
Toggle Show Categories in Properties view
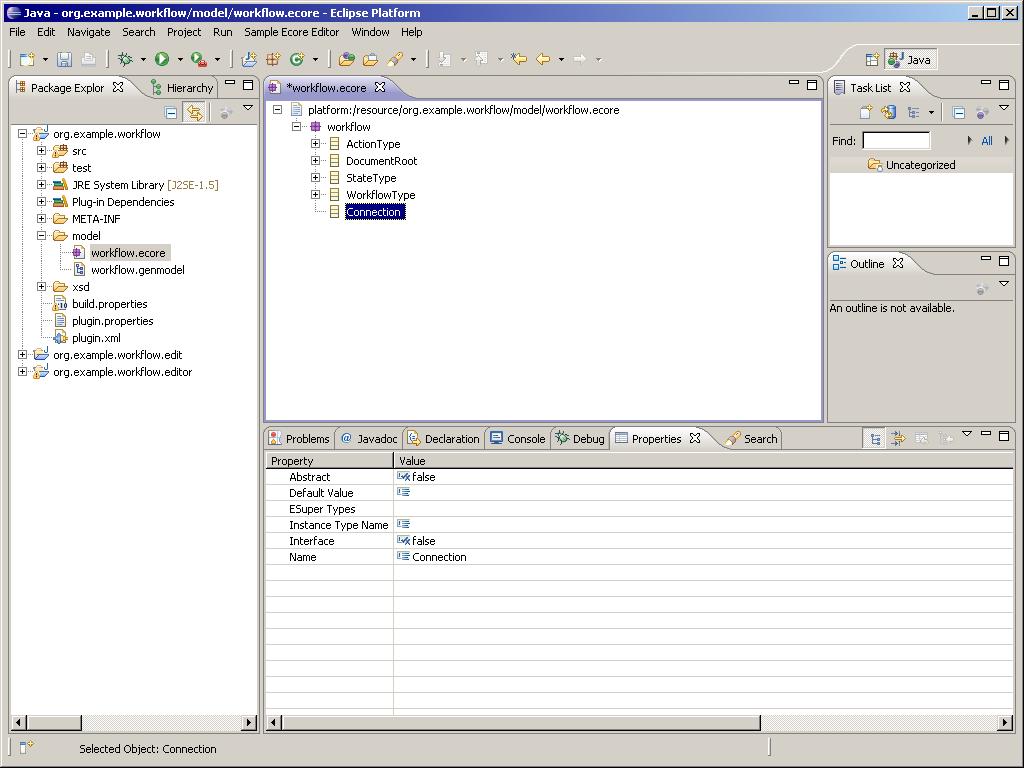[875, 439]
